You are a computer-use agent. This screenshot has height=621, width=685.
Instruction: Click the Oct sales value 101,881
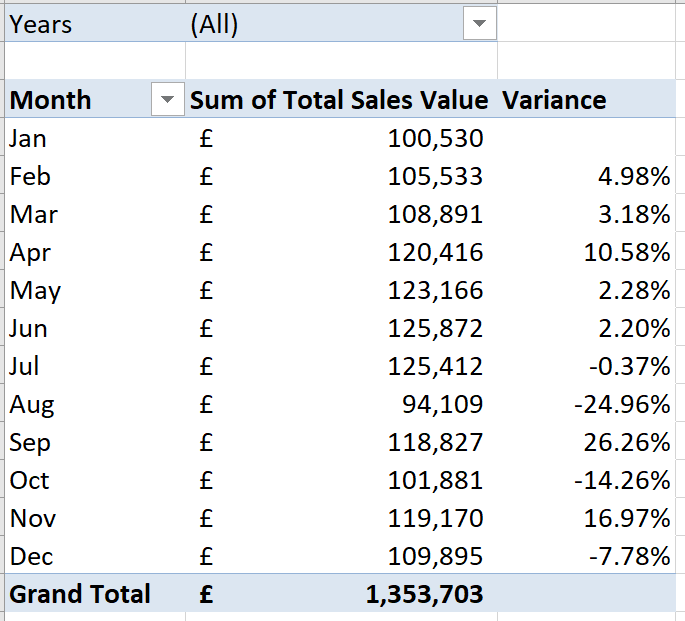pos(435,481)
